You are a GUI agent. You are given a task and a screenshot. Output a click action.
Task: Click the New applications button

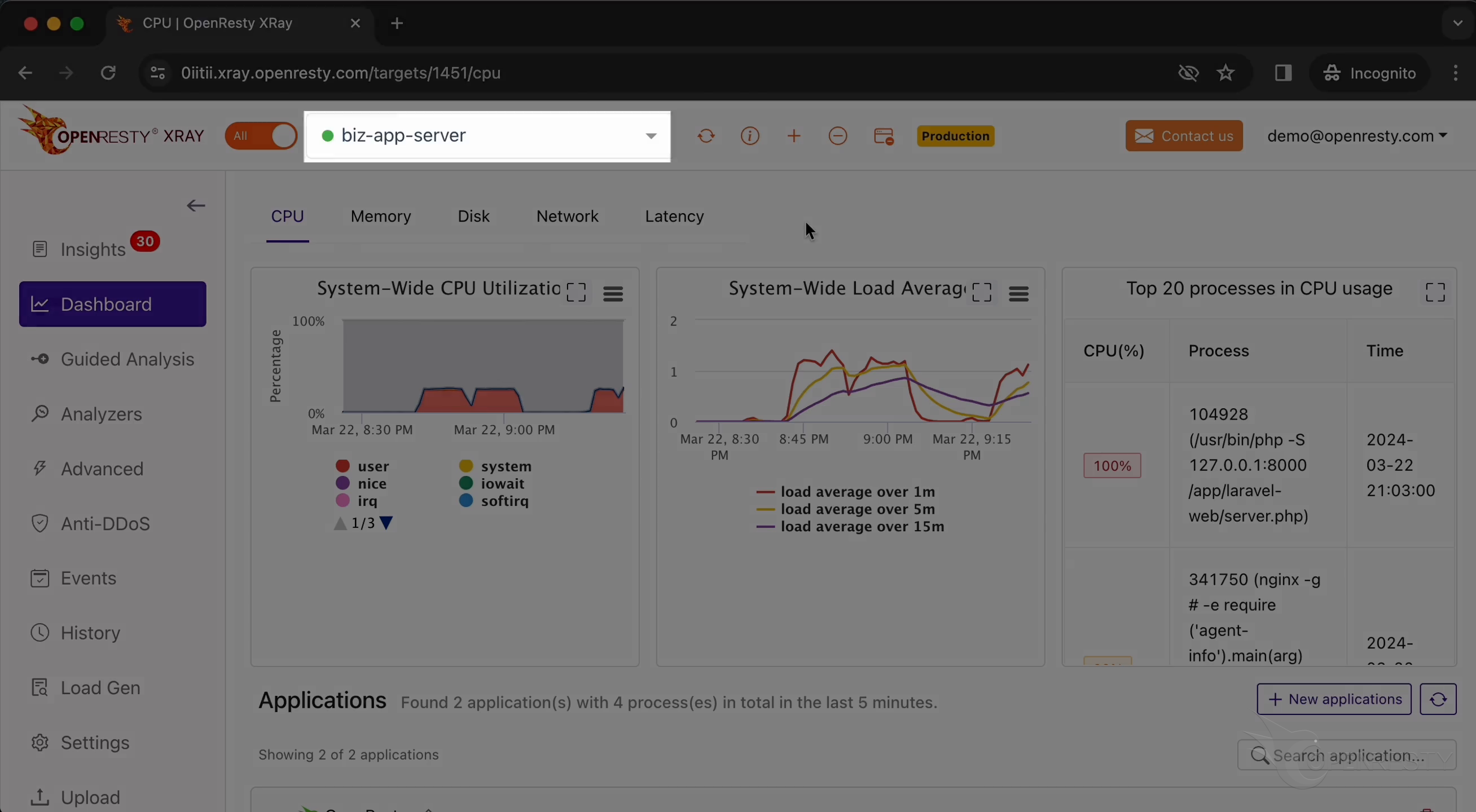pos(1334,699)
